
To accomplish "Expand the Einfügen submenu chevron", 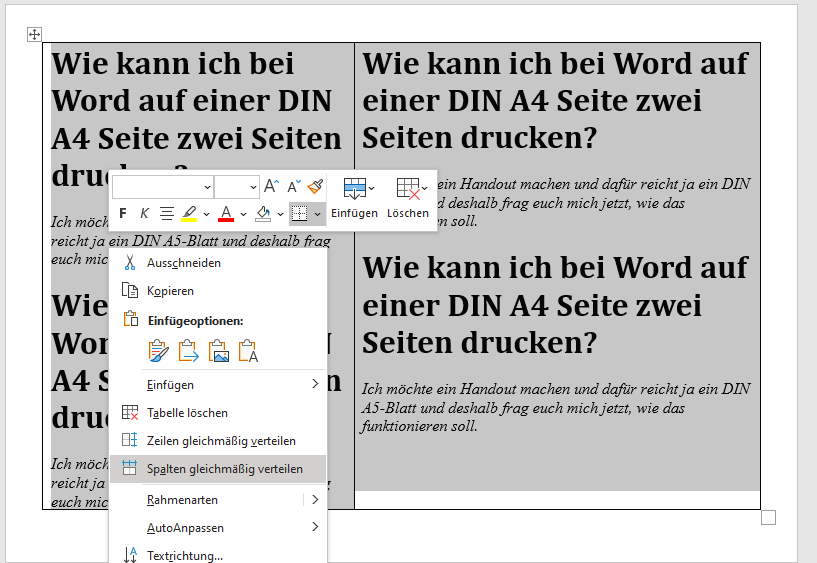I will click(315, 384).
